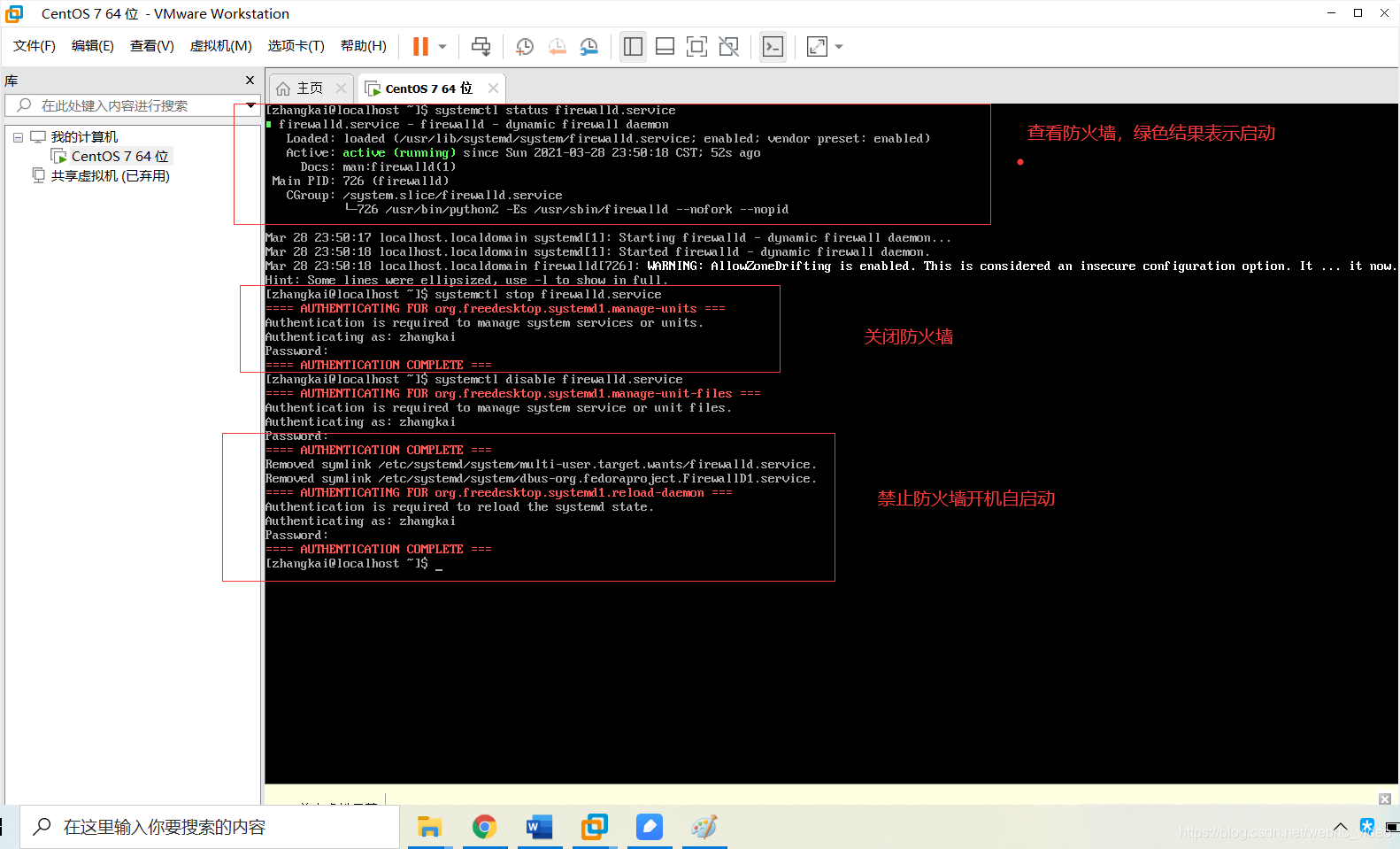Open the snapshot manager

tap(589, 46)
